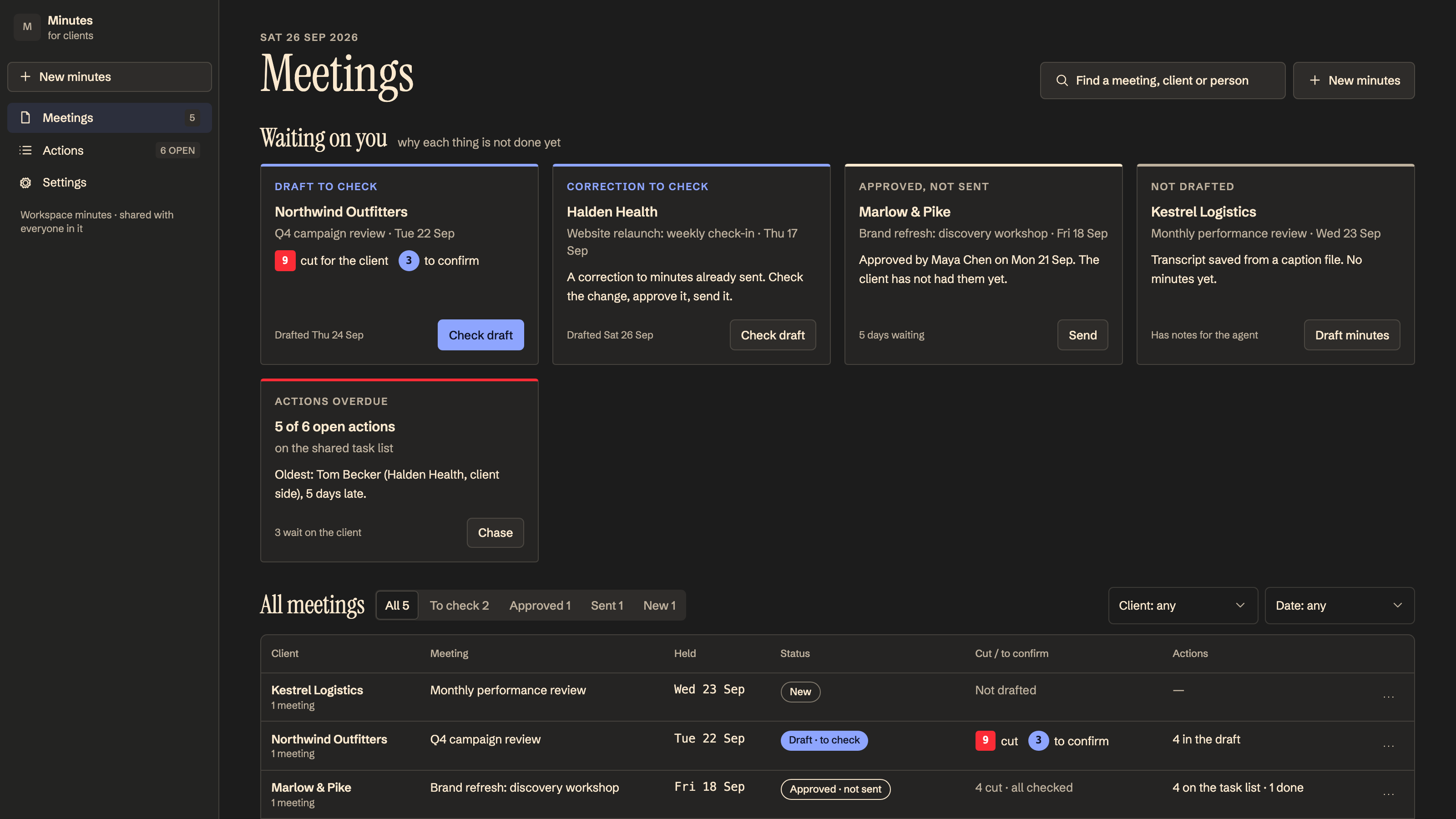Open the 5 of 6 open actions card title
The image size is (1456, 819).
point(334,427)
